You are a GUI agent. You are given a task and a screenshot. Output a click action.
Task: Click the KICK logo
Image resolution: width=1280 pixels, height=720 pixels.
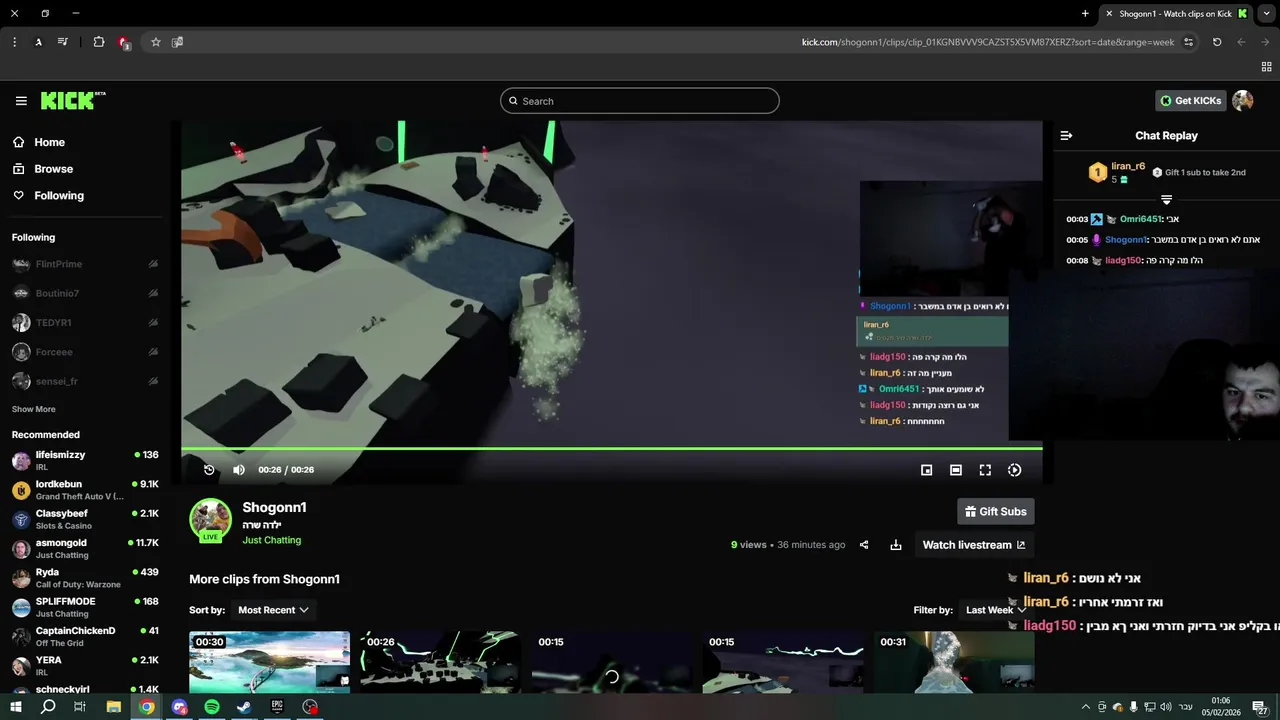[73, 100]
